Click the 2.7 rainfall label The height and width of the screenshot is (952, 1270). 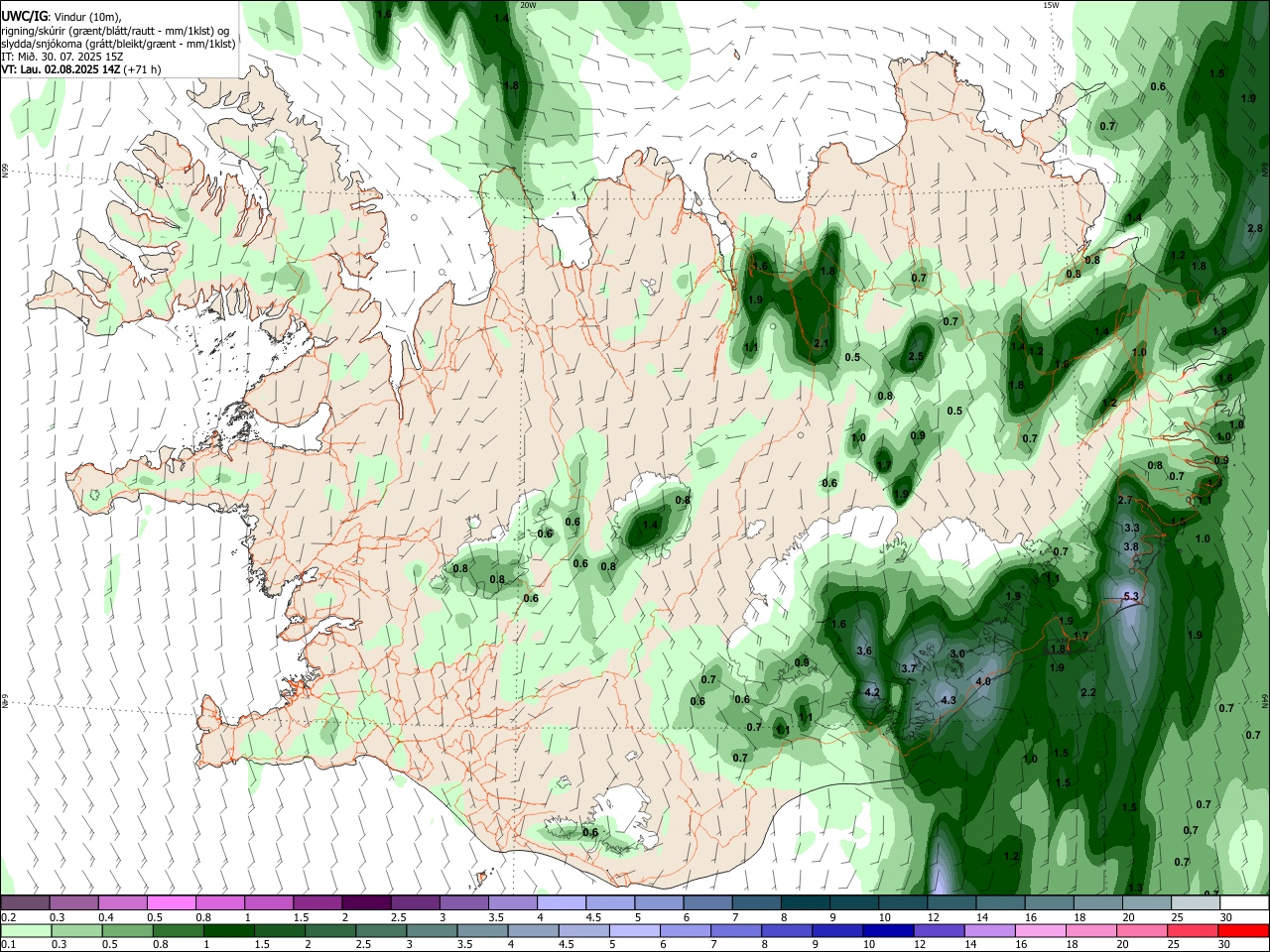1125,501
